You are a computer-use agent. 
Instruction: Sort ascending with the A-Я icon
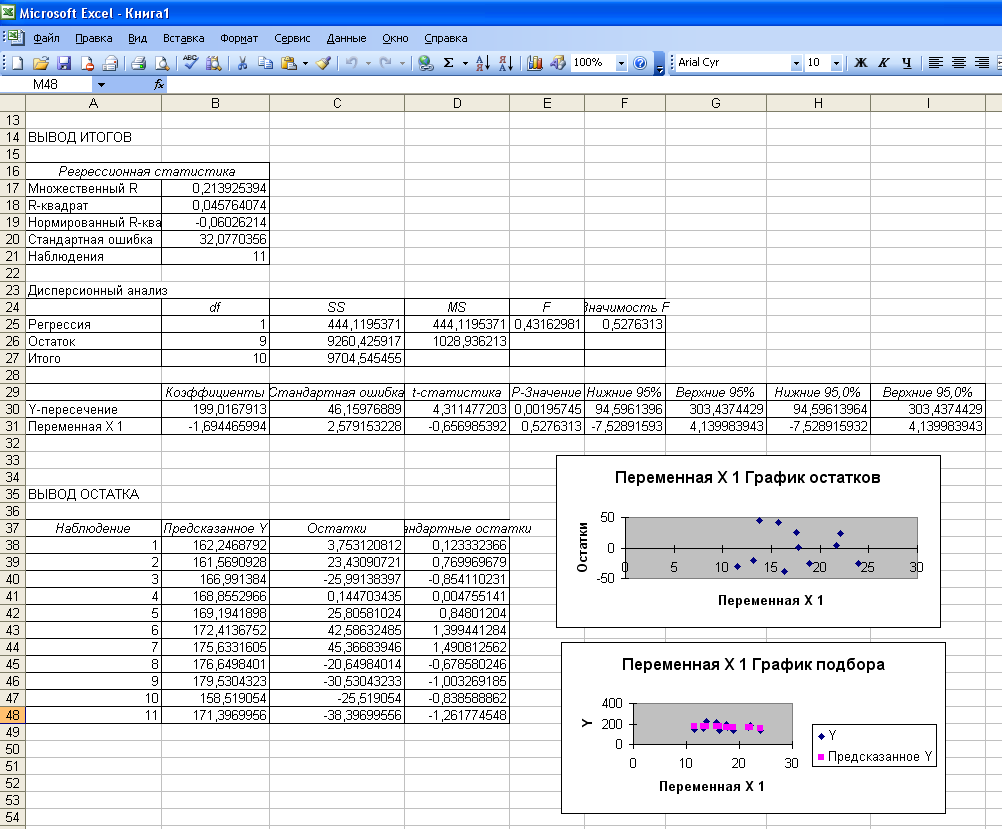pos(483,63)
